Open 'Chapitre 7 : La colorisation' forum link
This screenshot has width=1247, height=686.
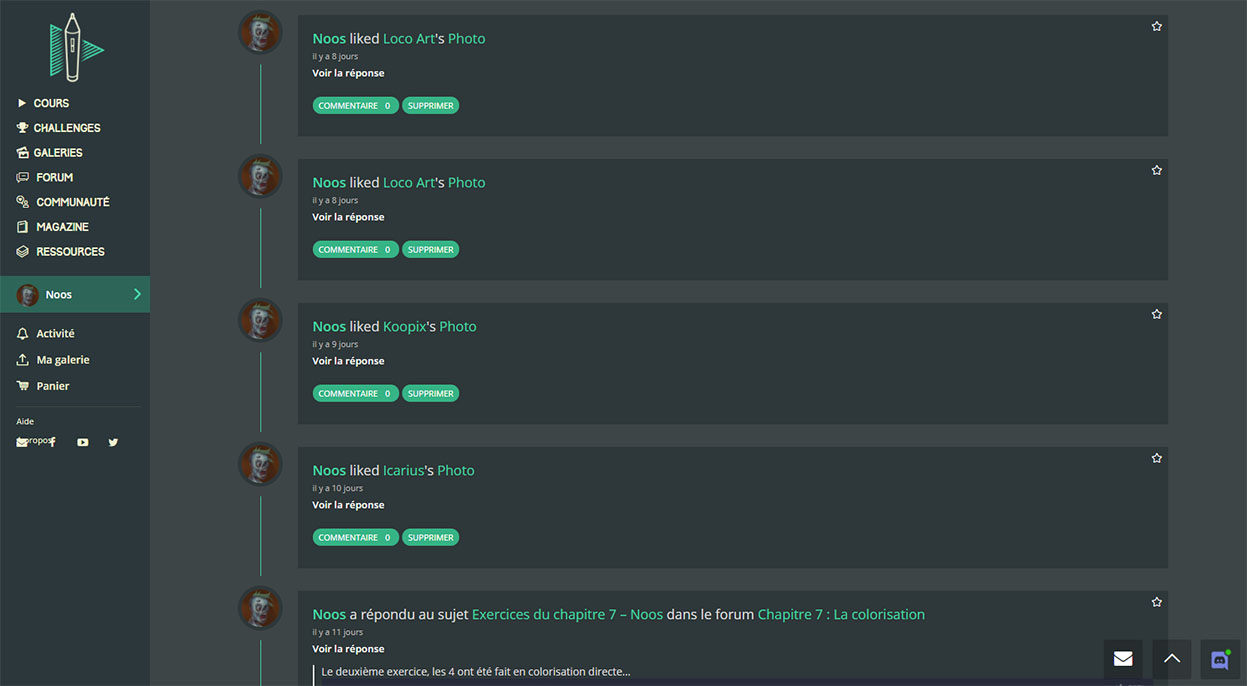(840, 614)
